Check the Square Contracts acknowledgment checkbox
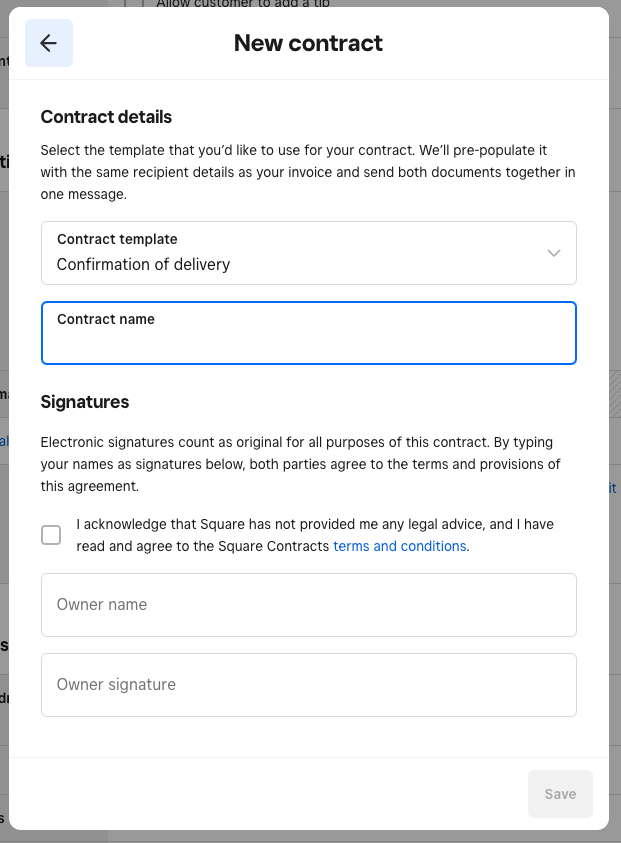The height and width of the screenshot is (843, 621). (51, 535)
